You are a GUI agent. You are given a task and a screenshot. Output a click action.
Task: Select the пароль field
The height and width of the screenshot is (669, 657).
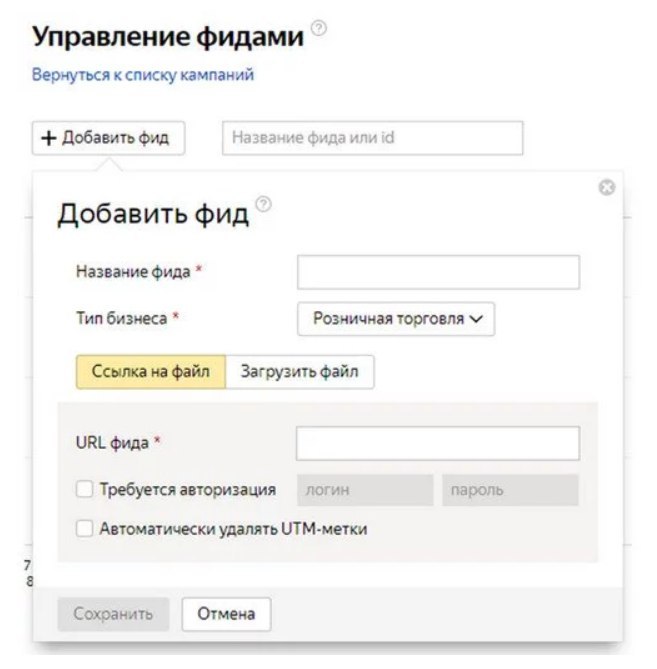coord(510,490)
